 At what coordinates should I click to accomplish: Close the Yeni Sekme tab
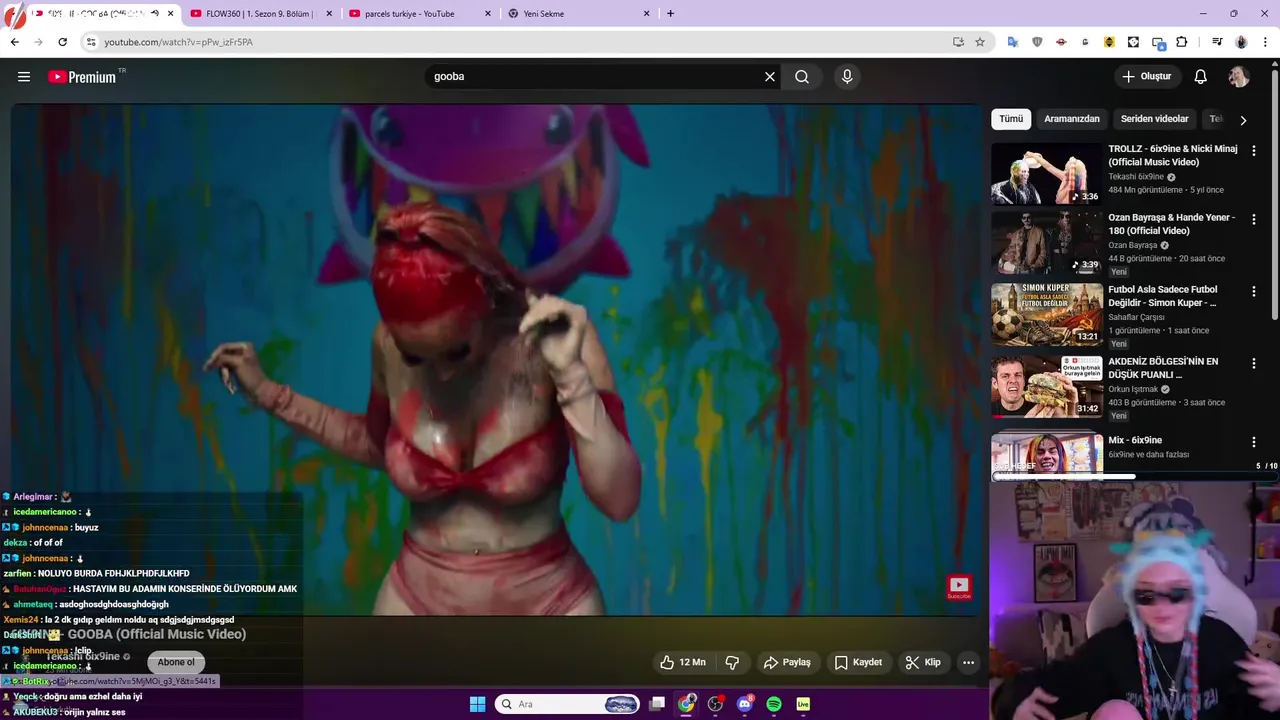(x=646, y=14)
